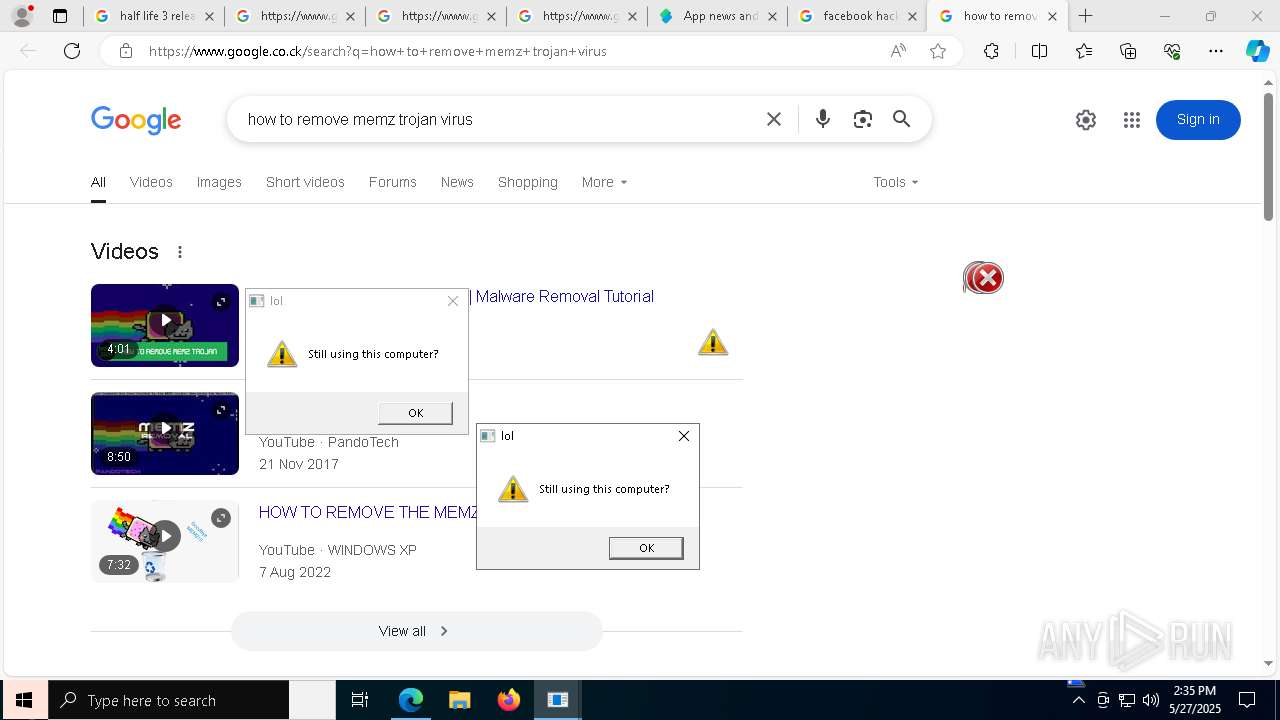The height and width of the screenshot is (720, 1280).
Task: Click the Sign in button
Action: [1198, 120]
